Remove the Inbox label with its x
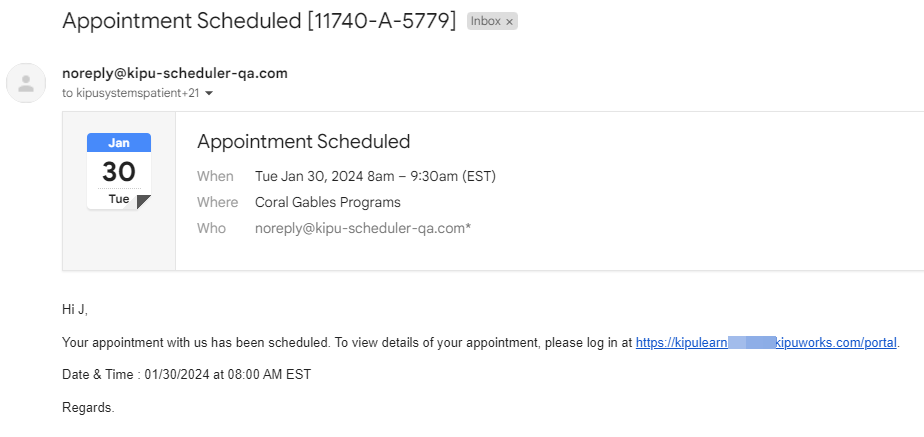 point(508,22)
